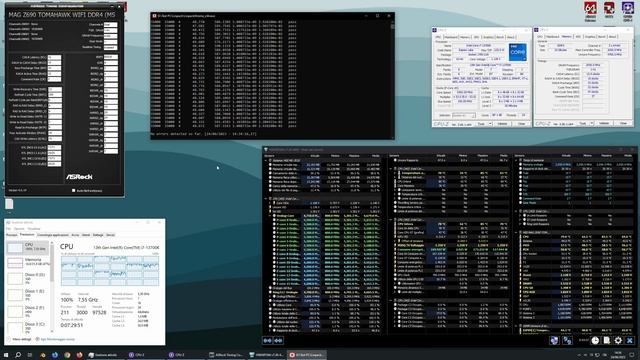Click Validate button in left CPU-Z window
The width and height of the screenshot is (640, 360).
coord(502,123)
